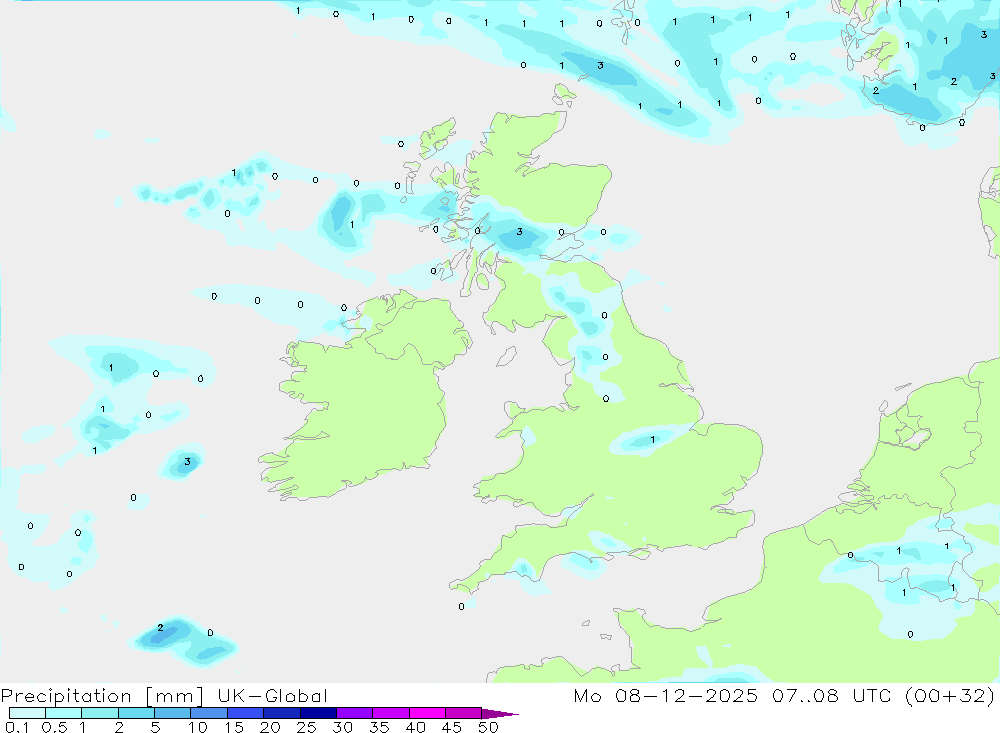Viewport: 1000px width, 733px height.
Task: Select the 5–10 mm legend color swatch
Action: click(172, 713)
